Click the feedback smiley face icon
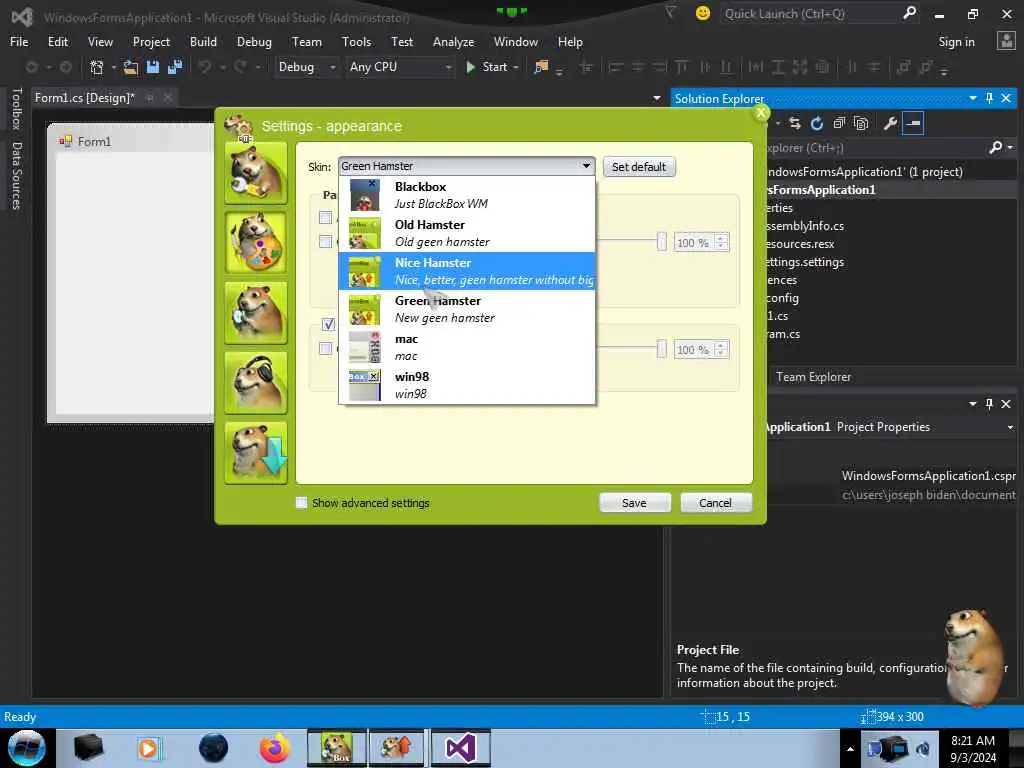The image size is (1024, 768). click(x=703, y=13)
